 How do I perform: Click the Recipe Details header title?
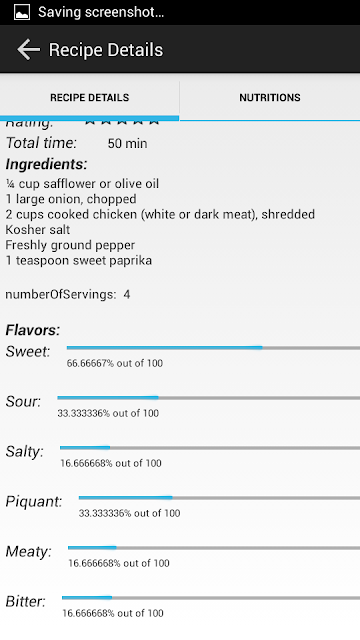click(106, 50)
